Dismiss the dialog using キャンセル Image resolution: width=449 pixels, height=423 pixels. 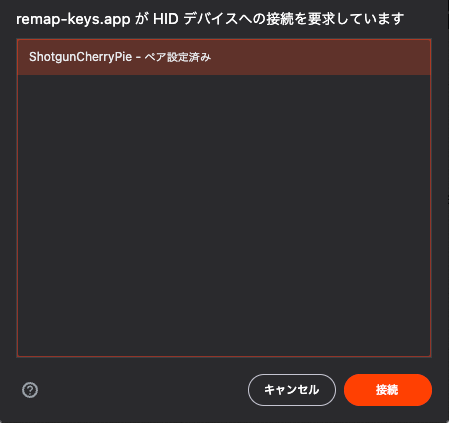pos(292,390)
